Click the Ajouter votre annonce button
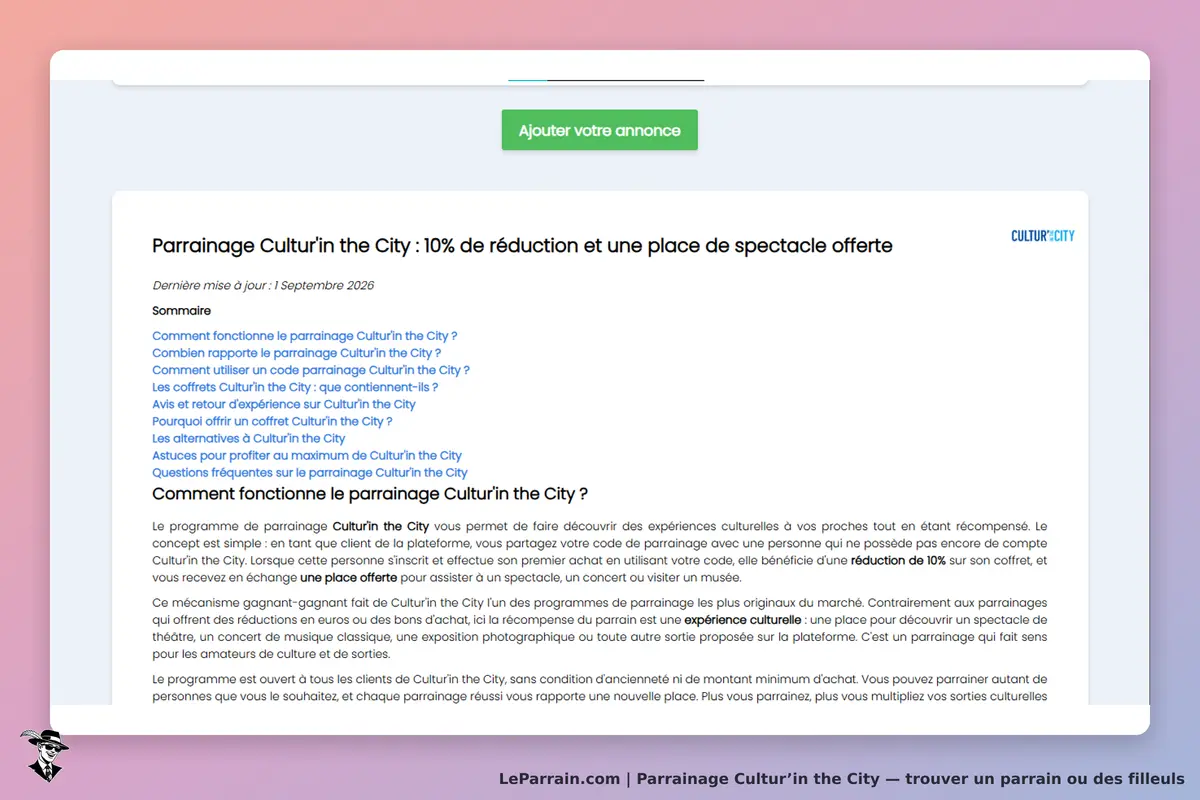 (599, 130)
